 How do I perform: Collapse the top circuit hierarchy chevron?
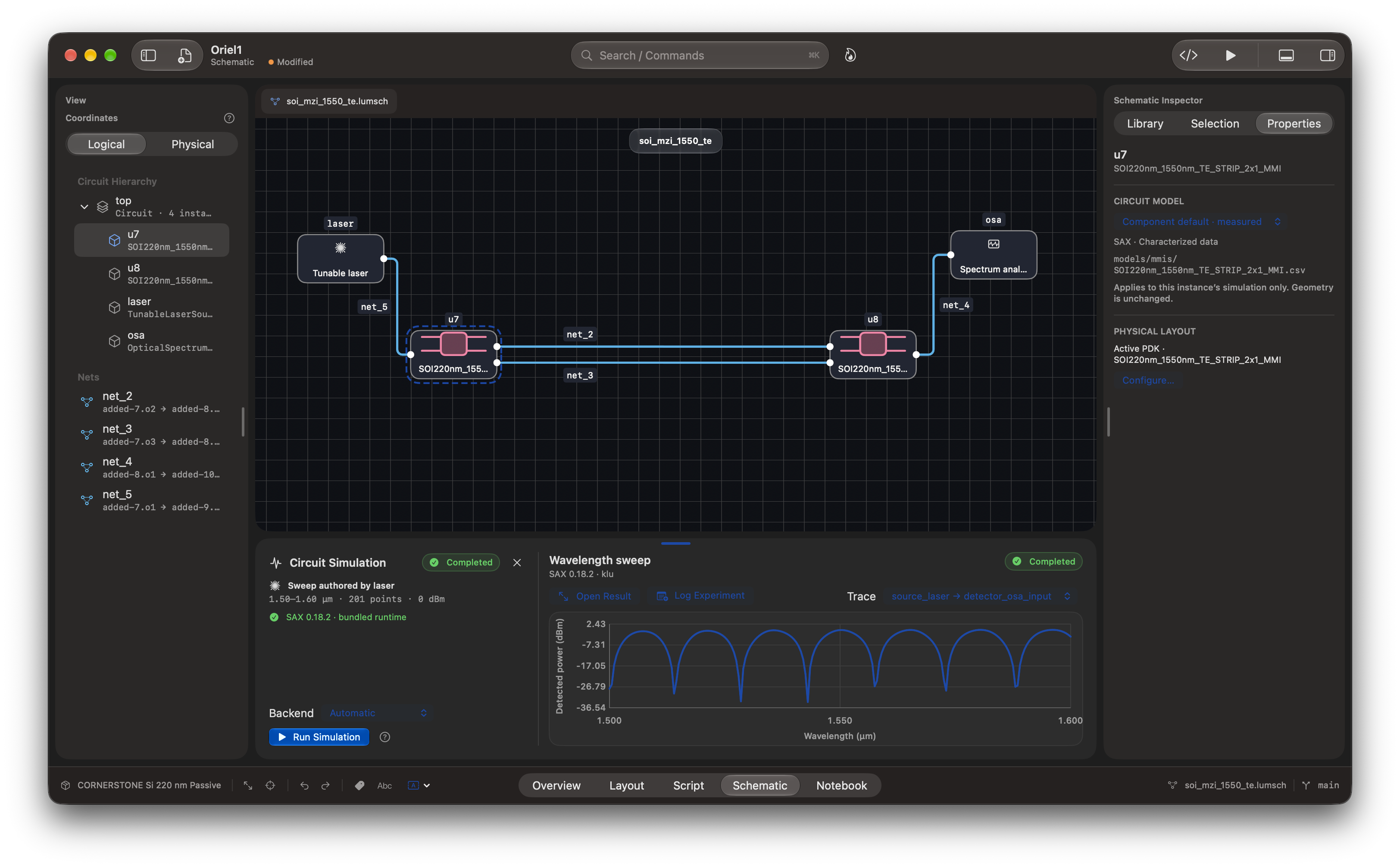tap(84, 207)
